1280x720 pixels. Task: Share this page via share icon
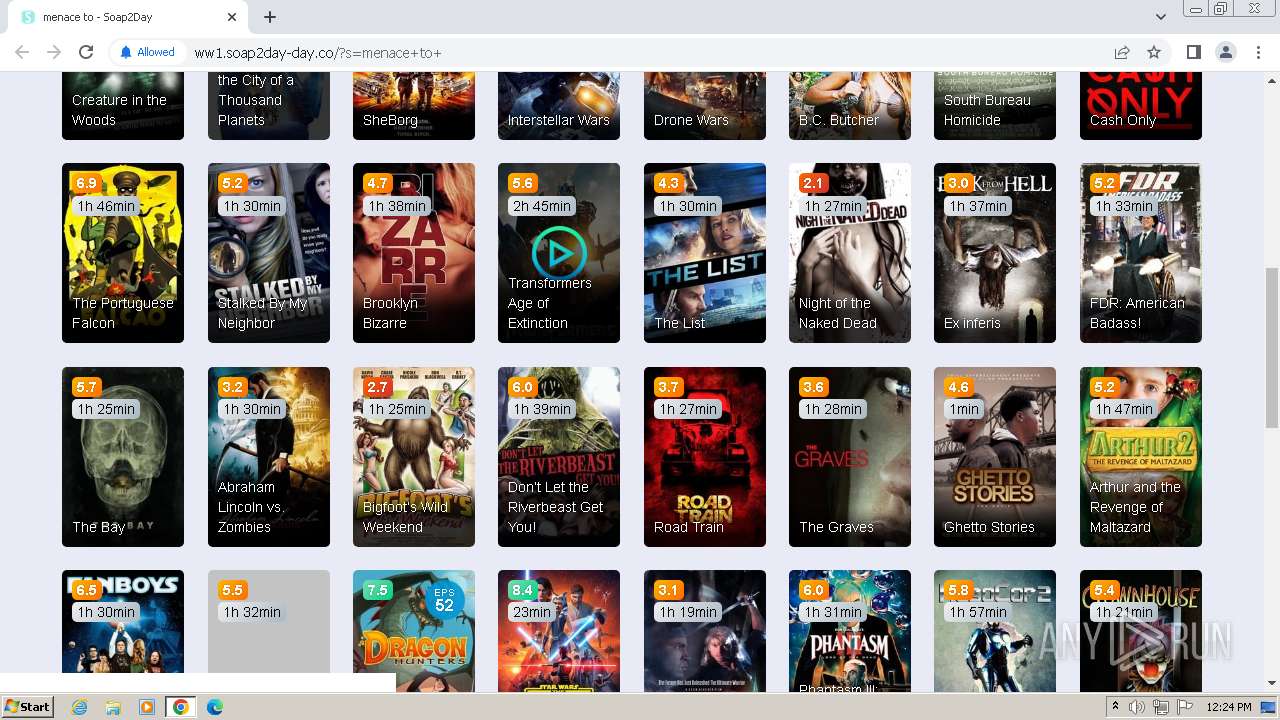[x=1122, y=52]
